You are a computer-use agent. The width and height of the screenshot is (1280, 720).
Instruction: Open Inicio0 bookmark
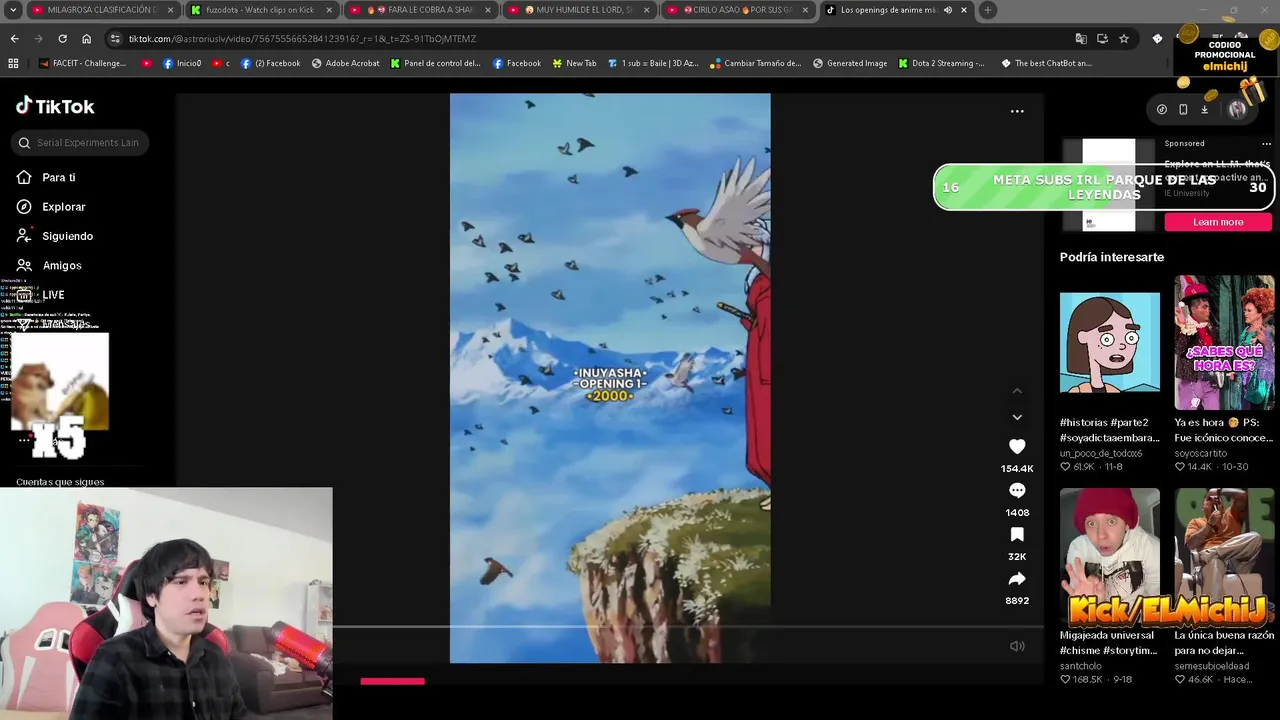[x=181, y=63]
